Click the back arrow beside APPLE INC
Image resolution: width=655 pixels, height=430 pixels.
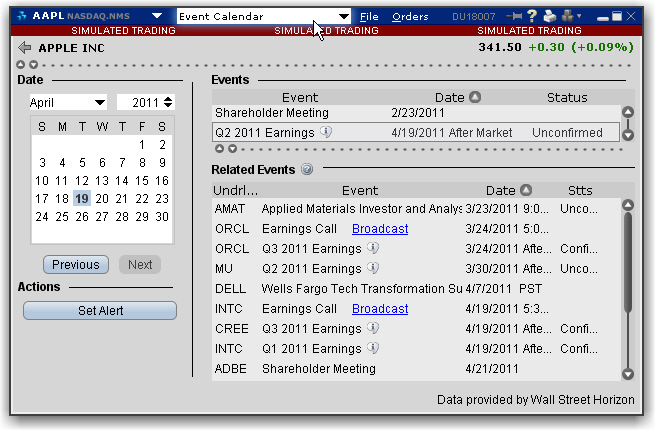tap(25, 48)
